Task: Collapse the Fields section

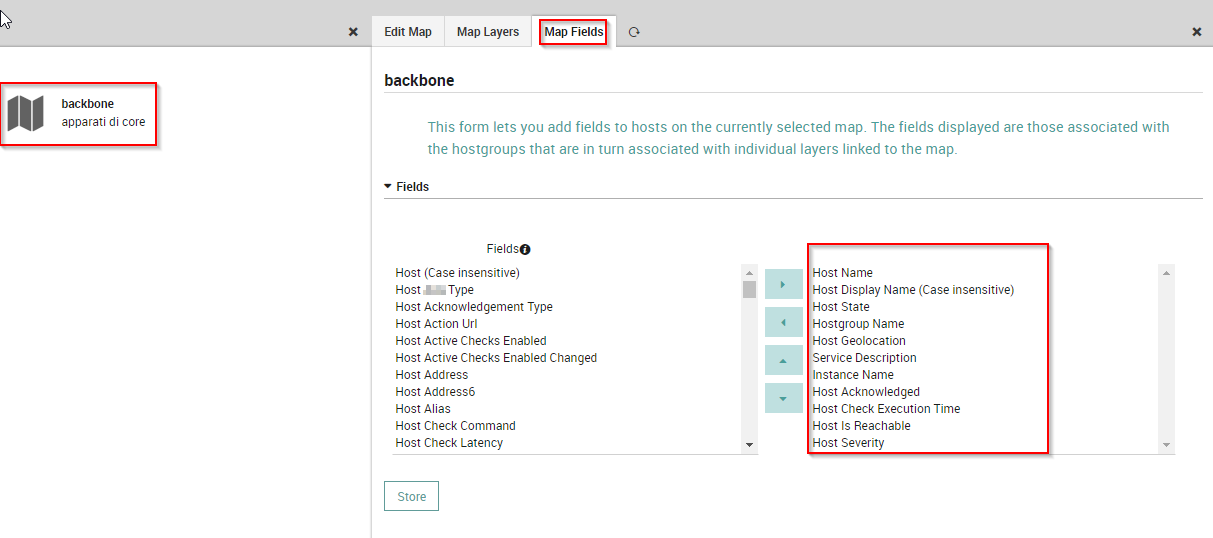Action: pos(389,187)
